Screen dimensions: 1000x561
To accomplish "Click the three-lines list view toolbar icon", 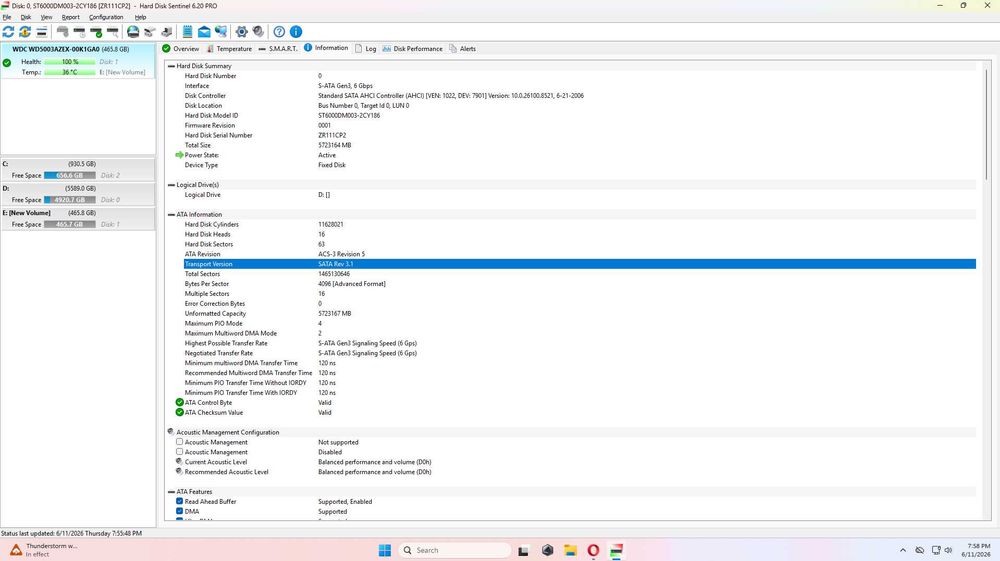I will click(41, 31).
